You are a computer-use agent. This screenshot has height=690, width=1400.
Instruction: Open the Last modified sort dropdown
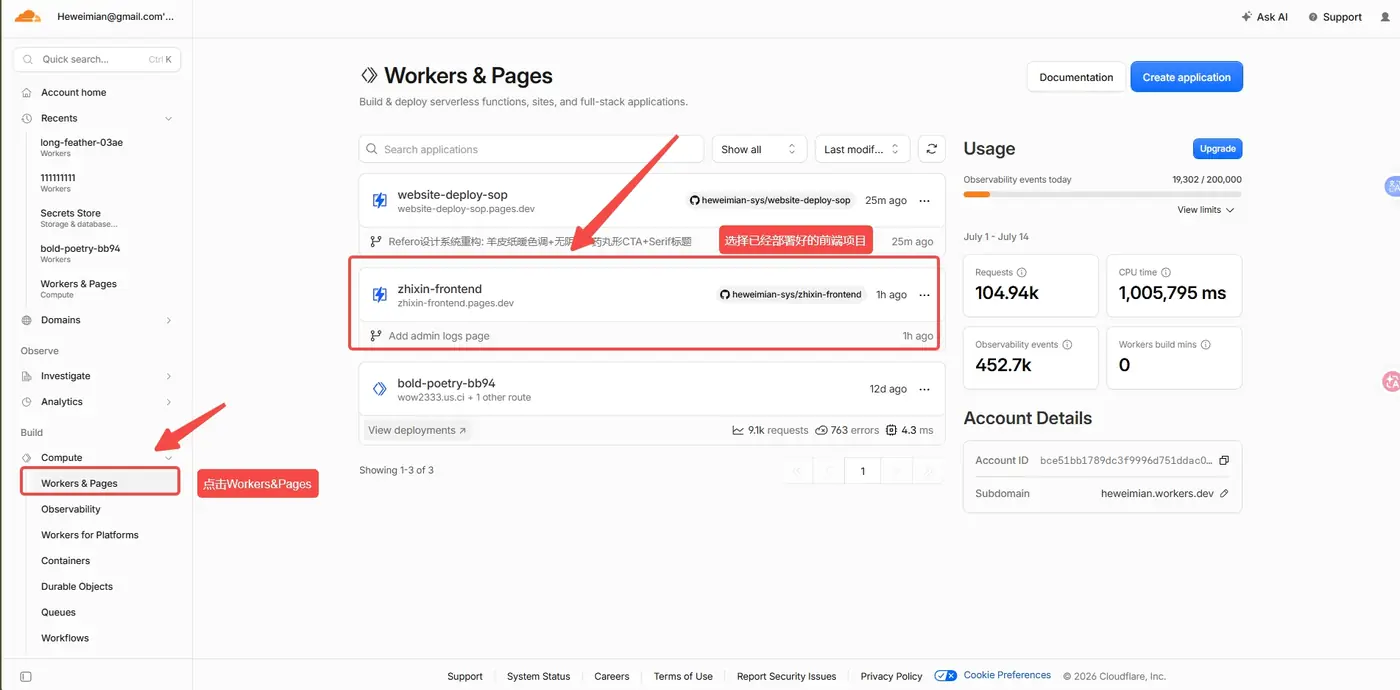point(862,149)
